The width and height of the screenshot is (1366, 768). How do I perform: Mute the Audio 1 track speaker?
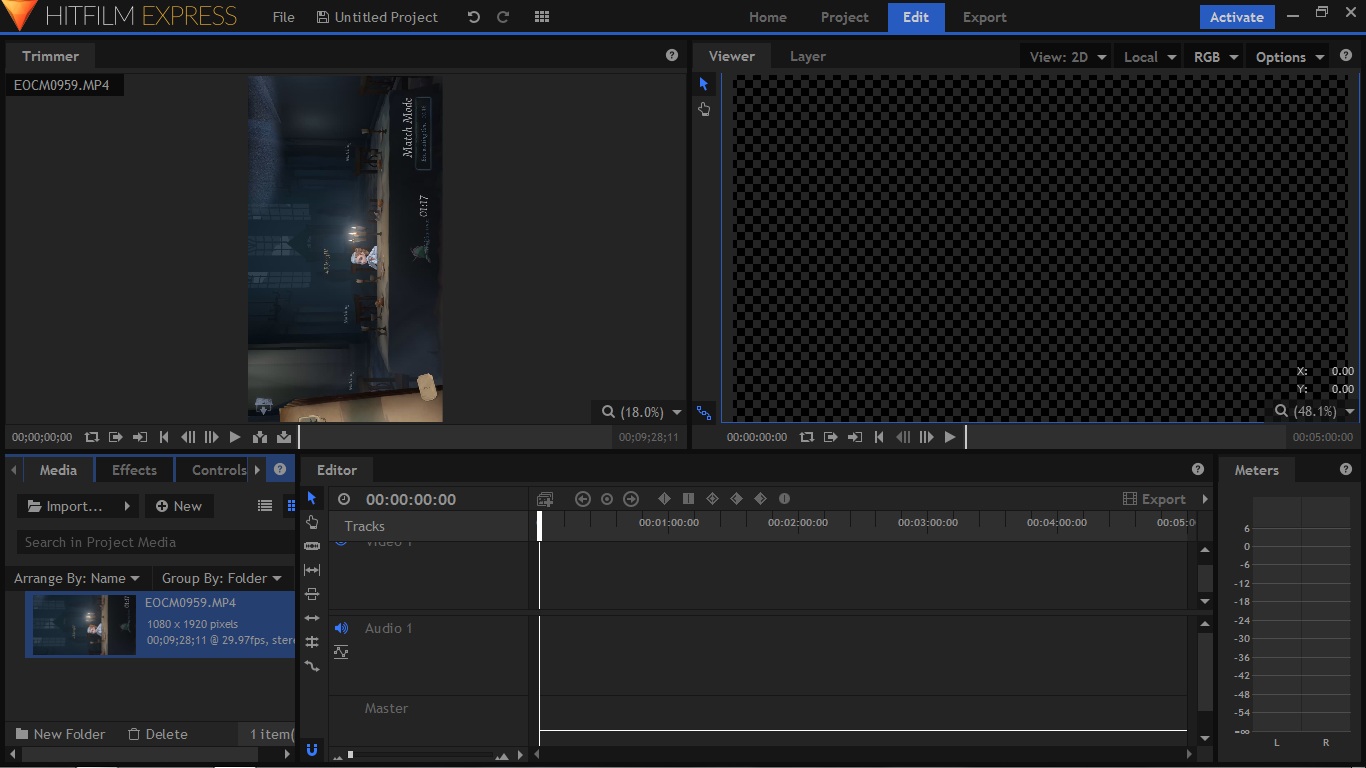[341, 628]
